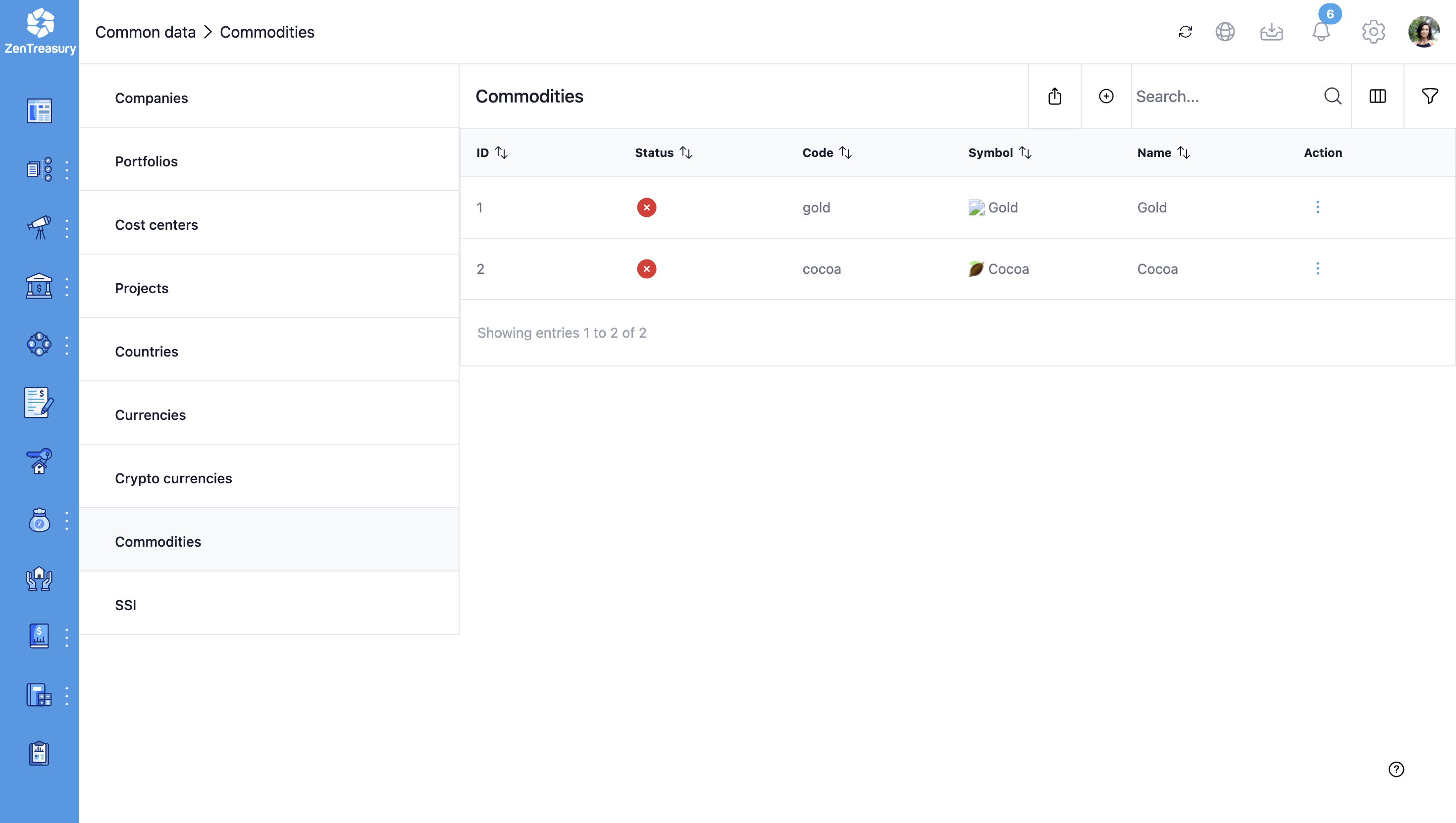Click the help question mark button
The height and width of the screenshot is (823, 1456).
point(1396,769)
